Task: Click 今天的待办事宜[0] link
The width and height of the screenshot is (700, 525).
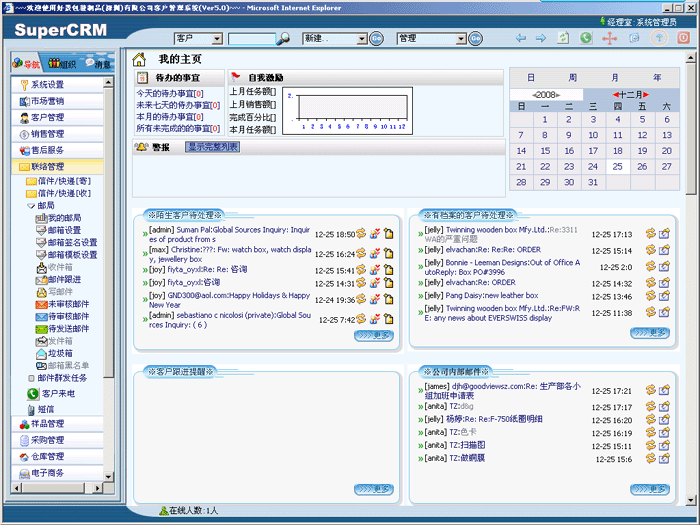Action: pyautogui.click(x=170, y=93)
